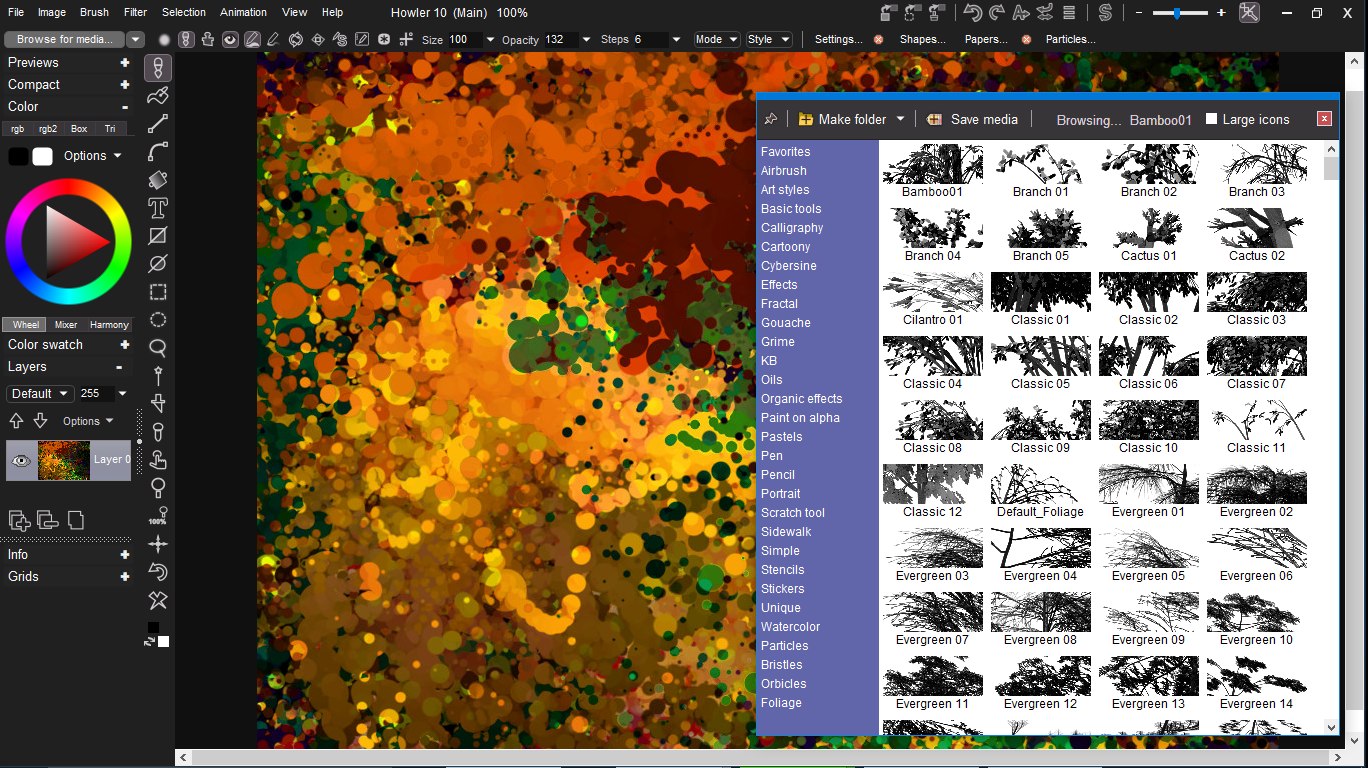Image resolution: width=1368 pixels, height=768 pixels.
Task: Open the Mode dropdown in the toolbar
Action: pos(716,39)
